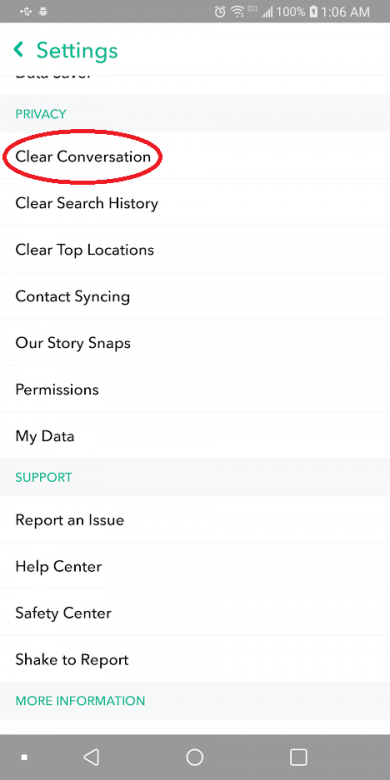Select Clear Search History
Image resolution: width=390 pixels, height=780 pixels.
pyautogui.click(x=195, y=202)
